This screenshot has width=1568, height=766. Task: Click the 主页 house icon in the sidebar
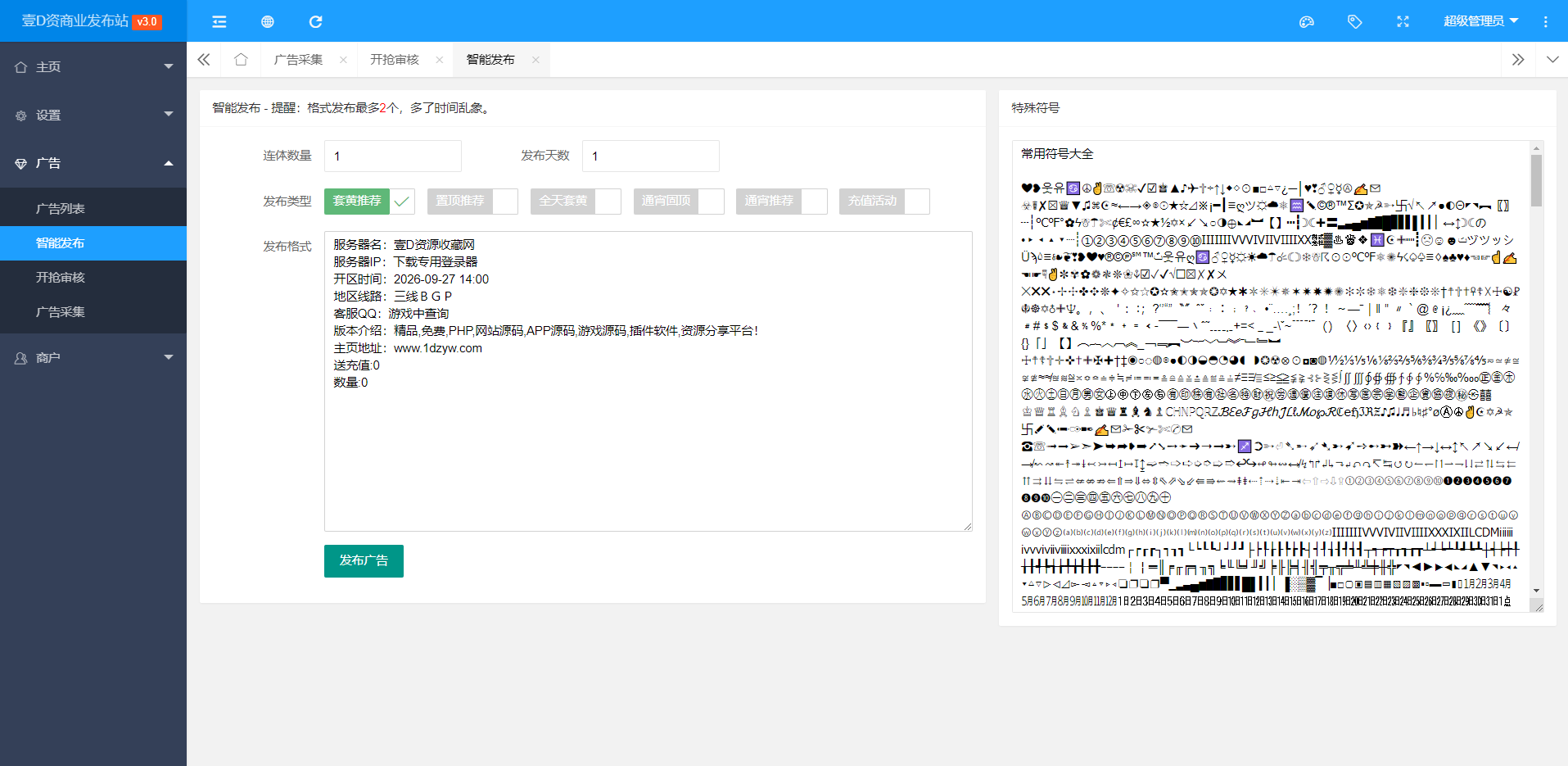21,67
